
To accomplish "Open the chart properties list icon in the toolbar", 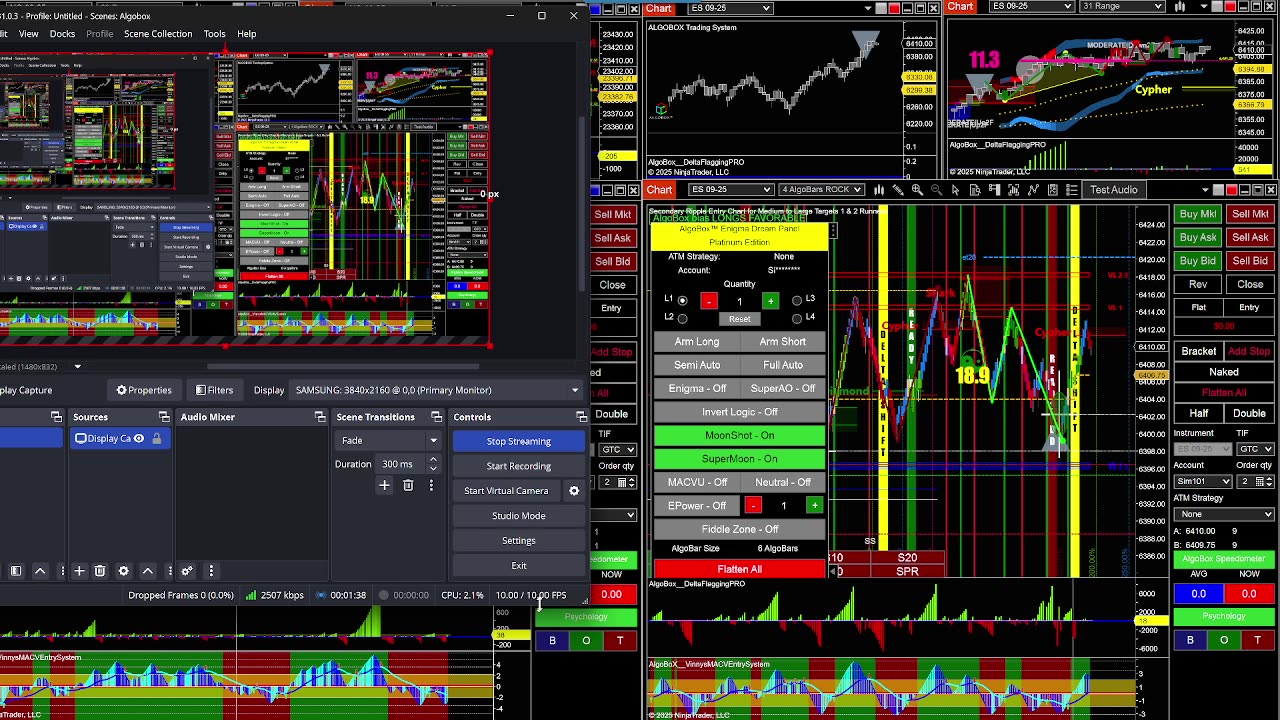I will point(1072,190).
